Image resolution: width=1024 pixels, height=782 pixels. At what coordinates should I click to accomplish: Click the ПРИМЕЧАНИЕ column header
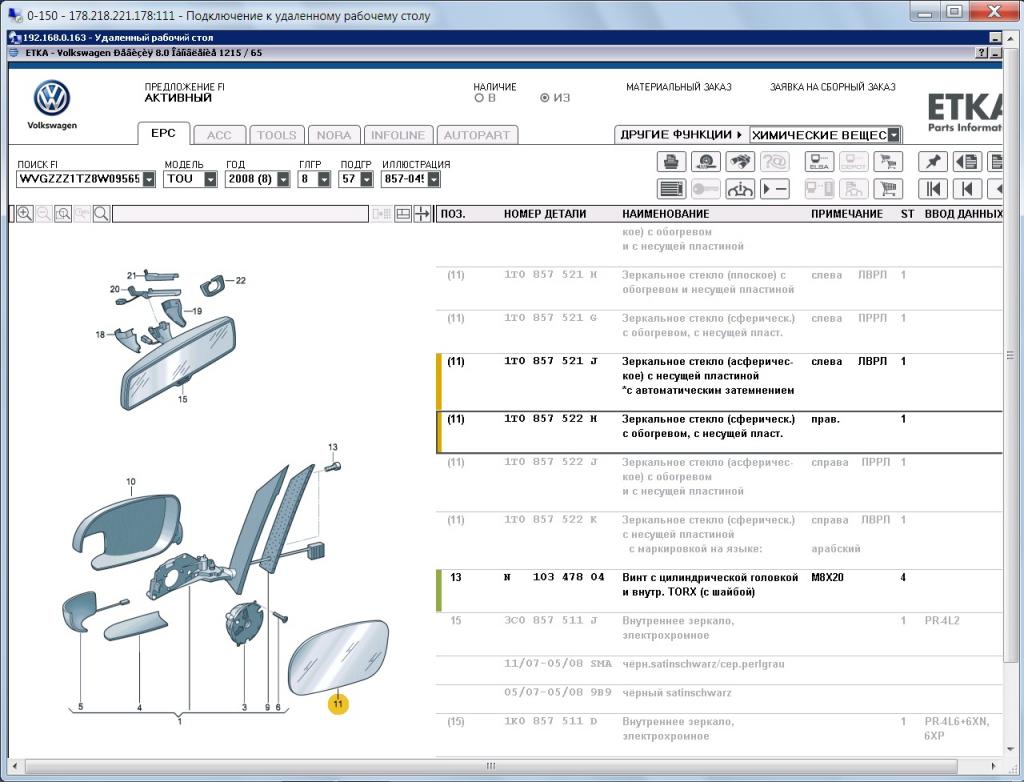click(847, 214)
